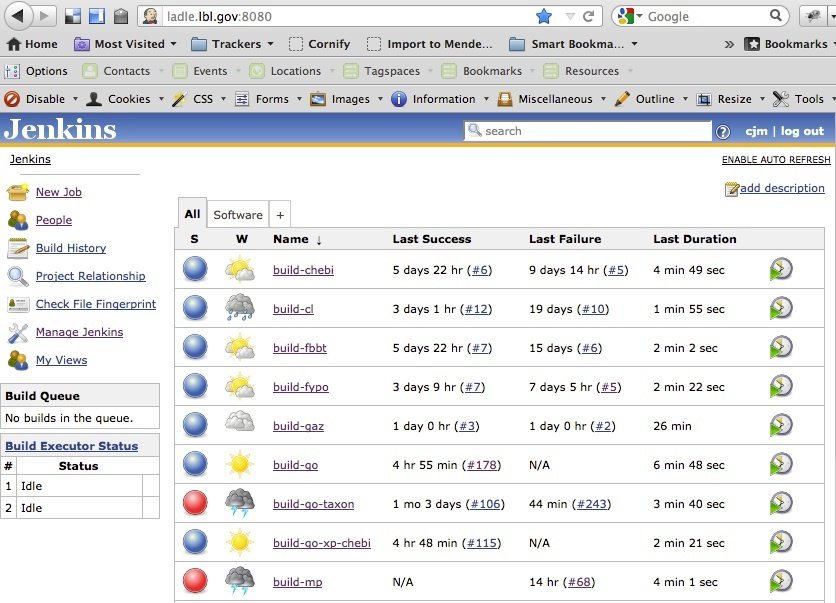Click the People icon in sidebar
Screen dimensions: 836x603
18,220
